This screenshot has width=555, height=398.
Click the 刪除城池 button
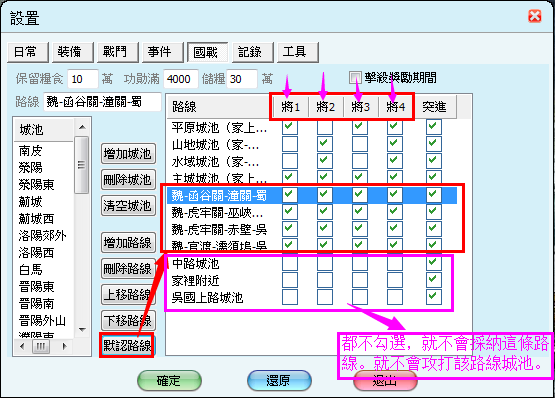[128, 180]
